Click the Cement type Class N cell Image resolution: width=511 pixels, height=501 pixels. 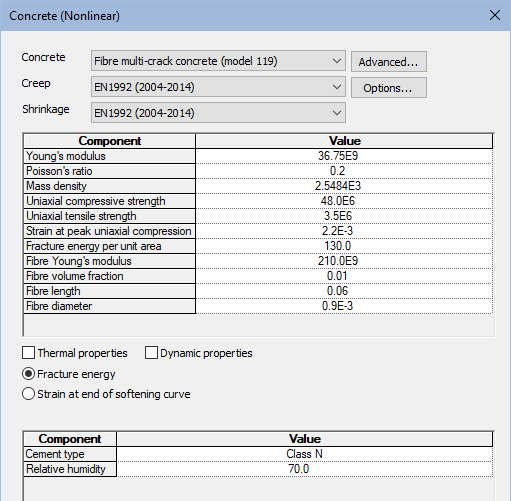(305, 454)
